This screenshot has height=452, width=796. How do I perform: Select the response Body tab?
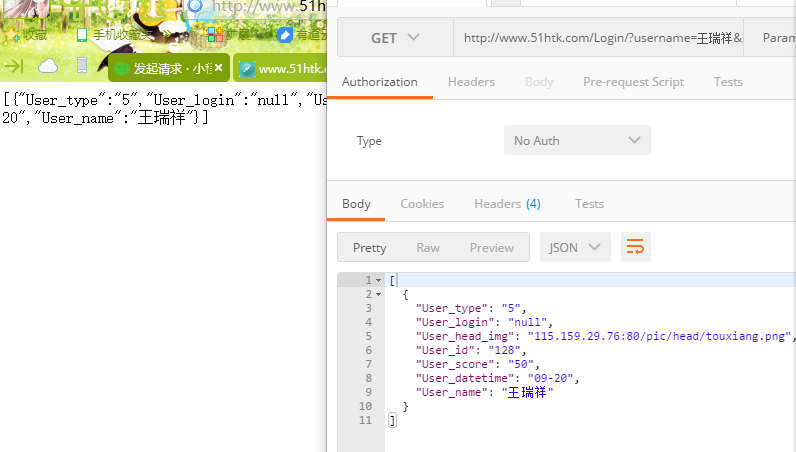[356, 204]
